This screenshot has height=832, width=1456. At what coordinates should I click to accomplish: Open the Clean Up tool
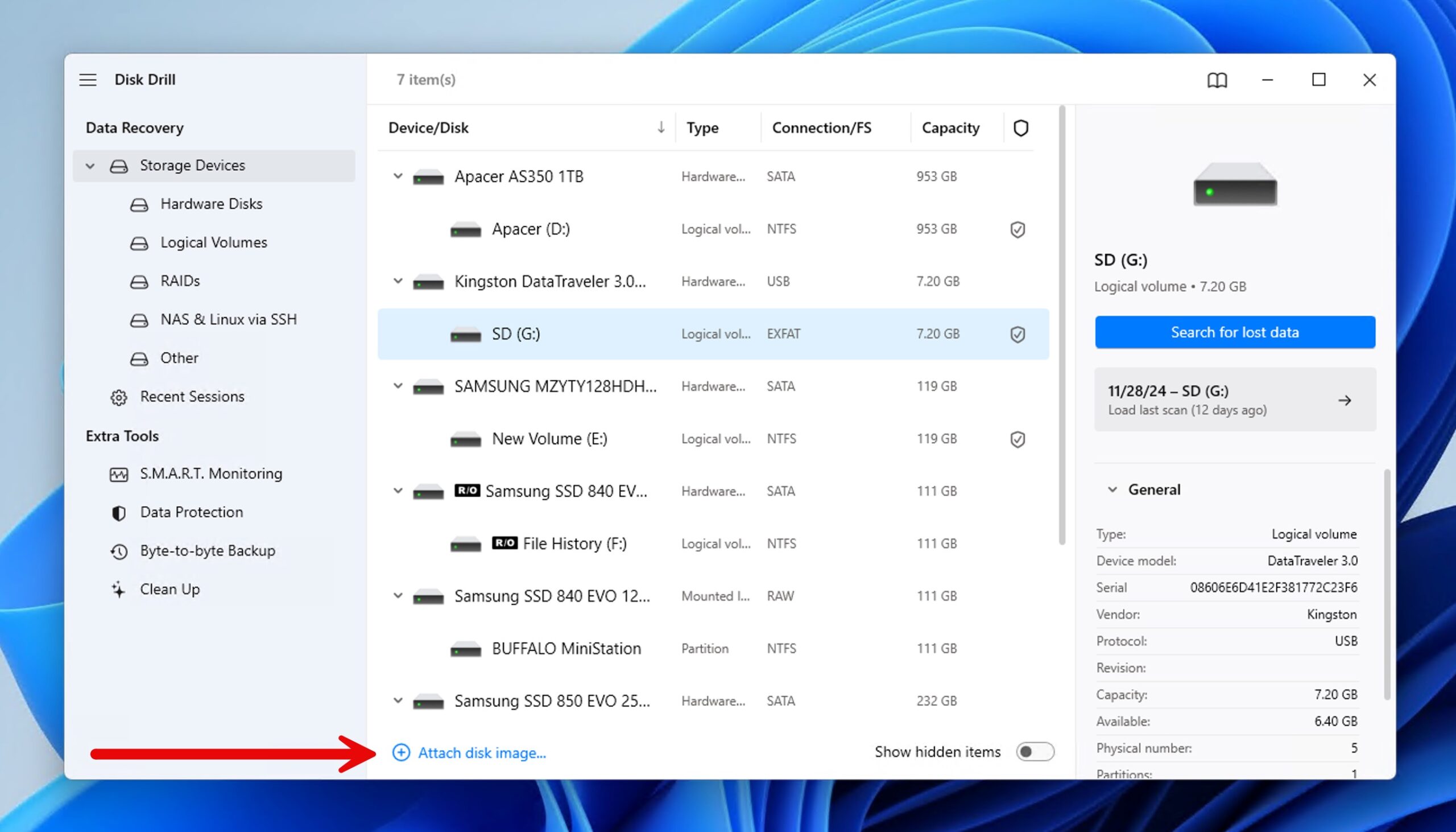tap(169, 588)
